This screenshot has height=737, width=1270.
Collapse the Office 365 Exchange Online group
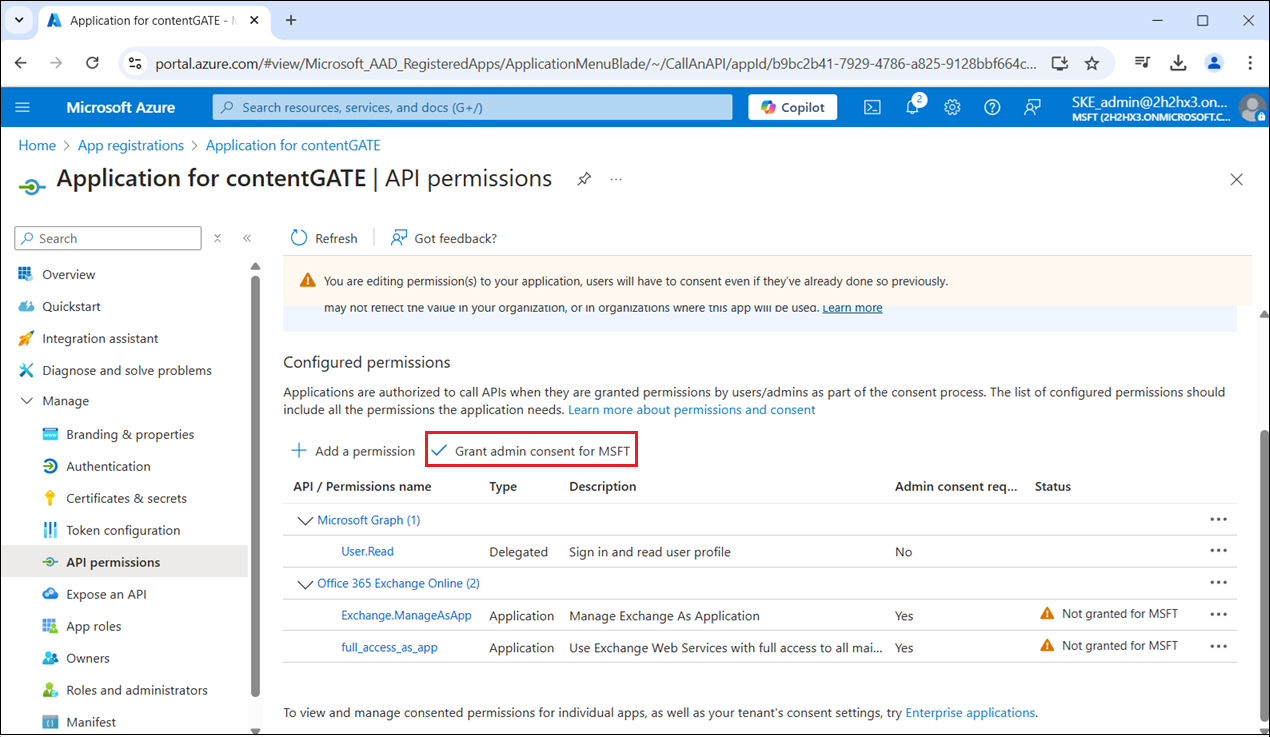coord(305,583)
